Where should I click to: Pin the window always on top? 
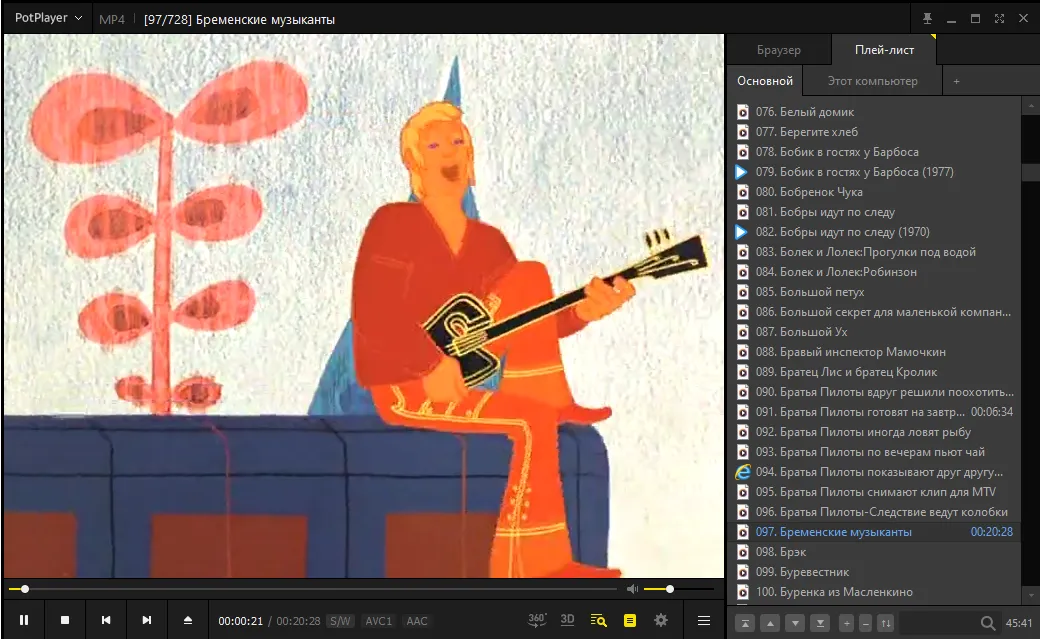(x=927, y=19)
